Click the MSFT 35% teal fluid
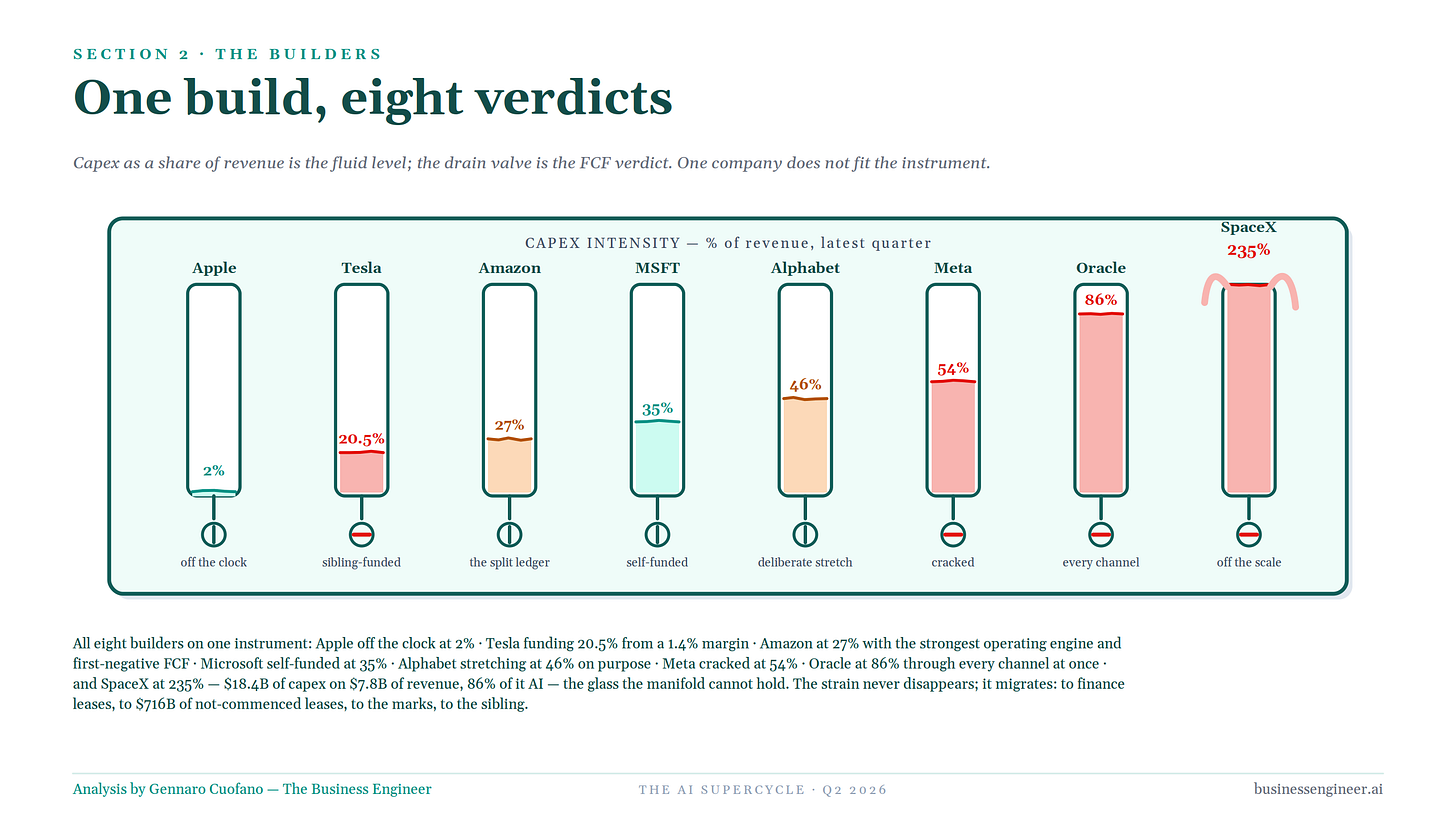 coord(657,457)
